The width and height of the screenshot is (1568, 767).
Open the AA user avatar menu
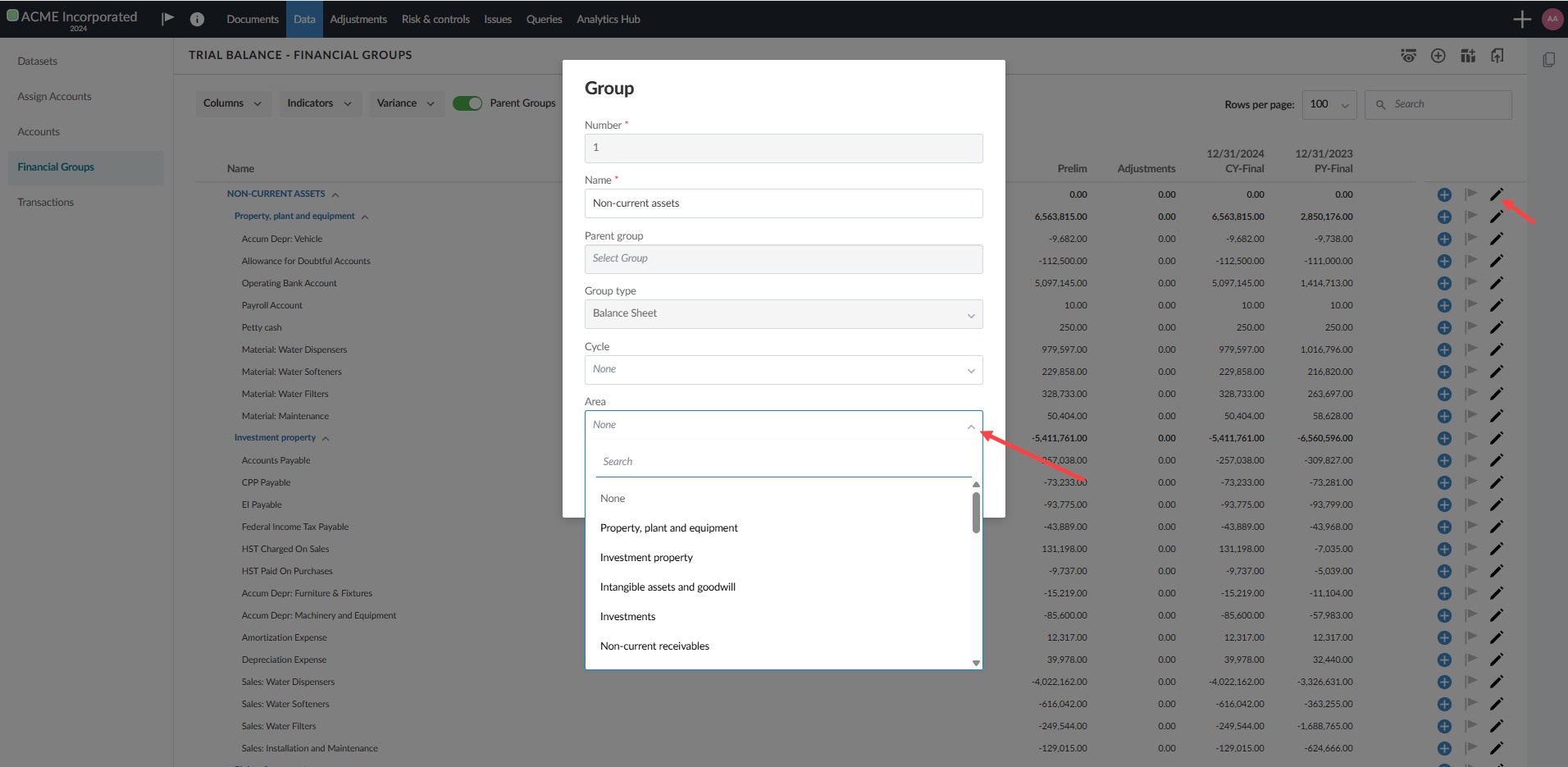pos(1552,19)
